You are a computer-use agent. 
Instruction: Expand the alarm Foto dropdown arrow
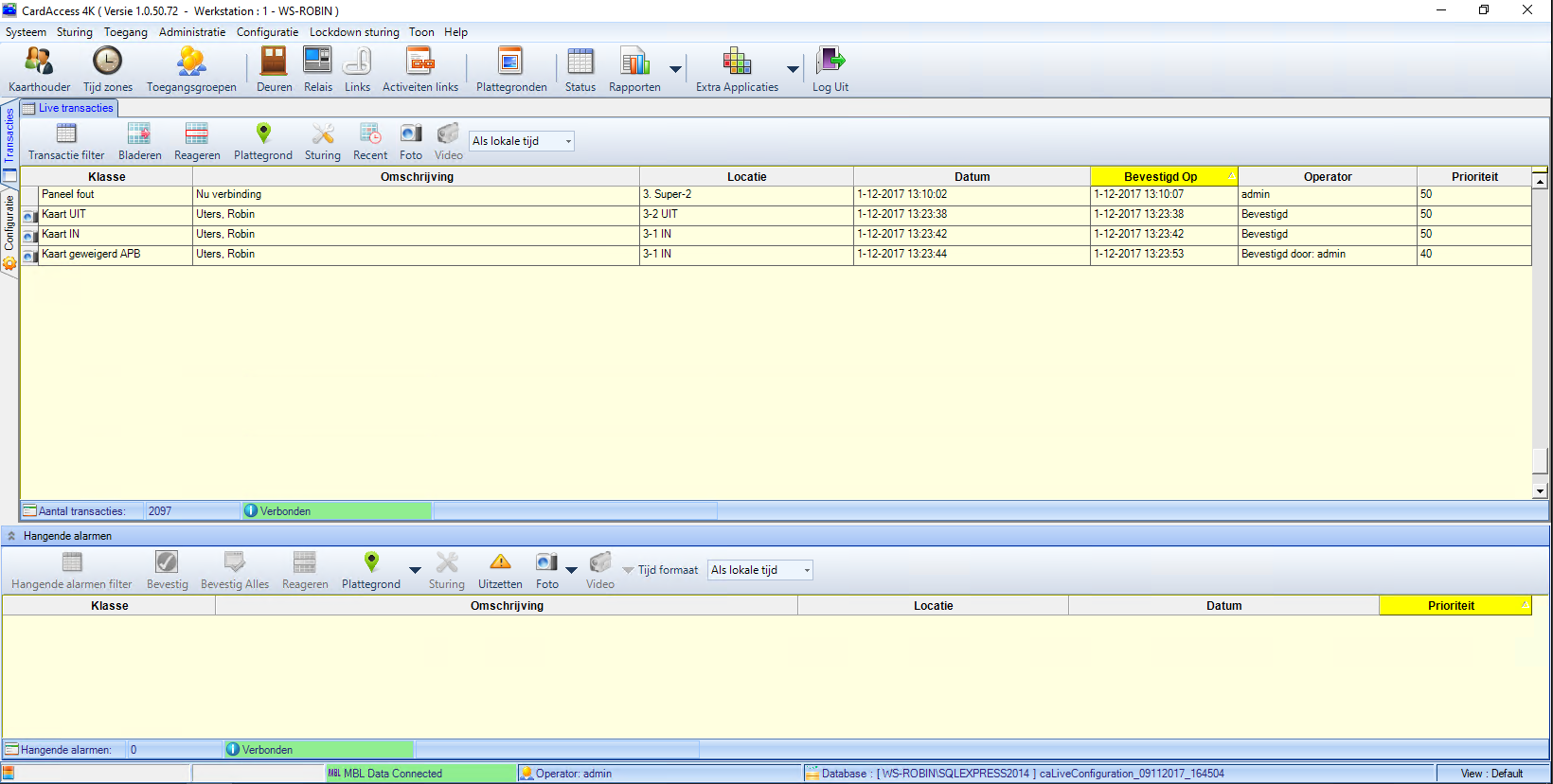click(571, 570)
